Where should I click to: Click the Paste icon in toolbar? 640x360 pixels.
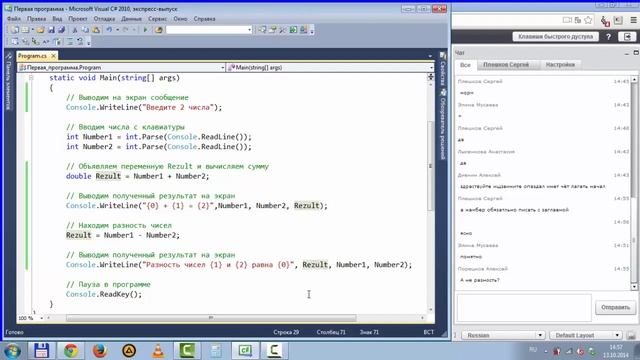(x=96, y=30)
